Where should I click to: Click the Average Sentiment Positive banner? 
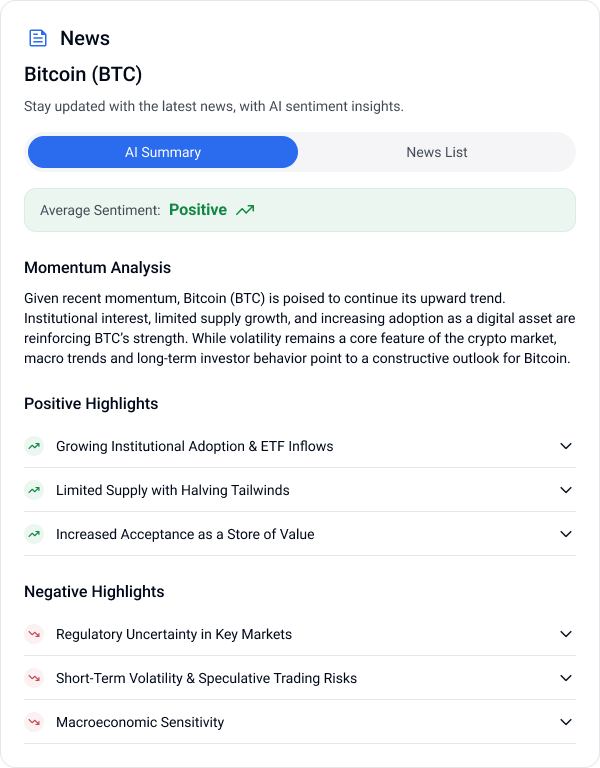click(300, 210)
